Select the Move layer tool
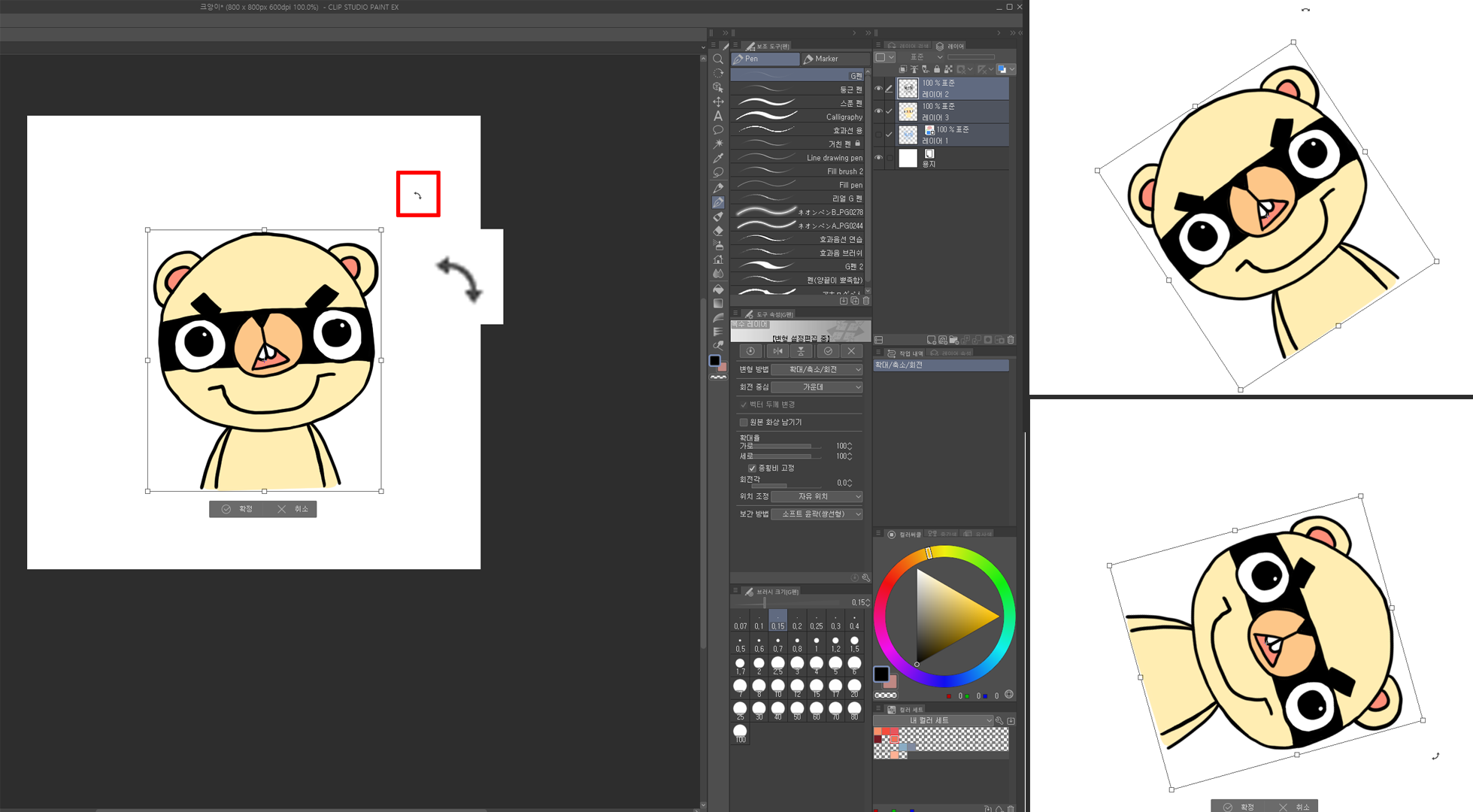 pyautogui.click(x=718, y=101)
